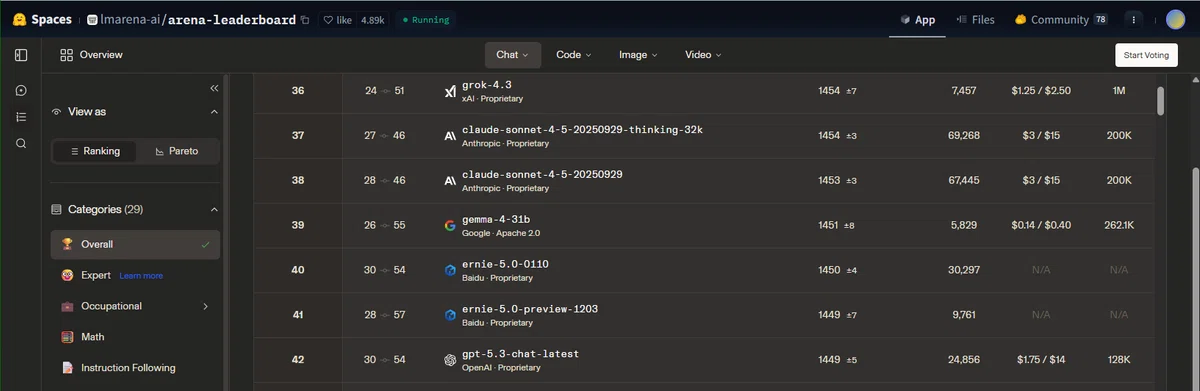Click the score 1451 for gemma-4-31b

pos(829,226)
